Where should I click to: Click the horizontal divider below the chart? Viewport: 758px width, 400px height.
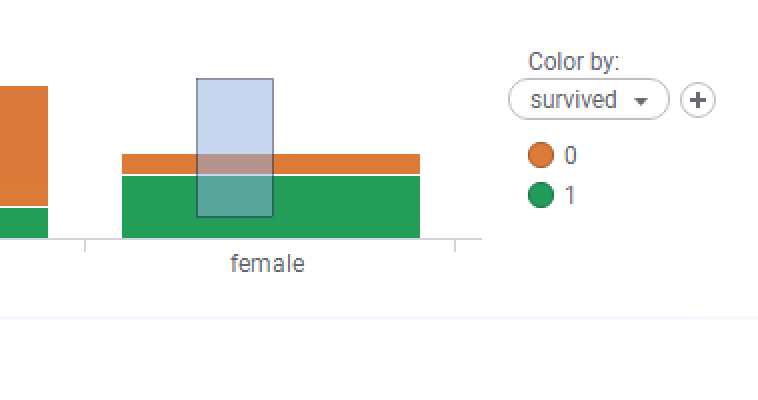(x=379, y=318)
